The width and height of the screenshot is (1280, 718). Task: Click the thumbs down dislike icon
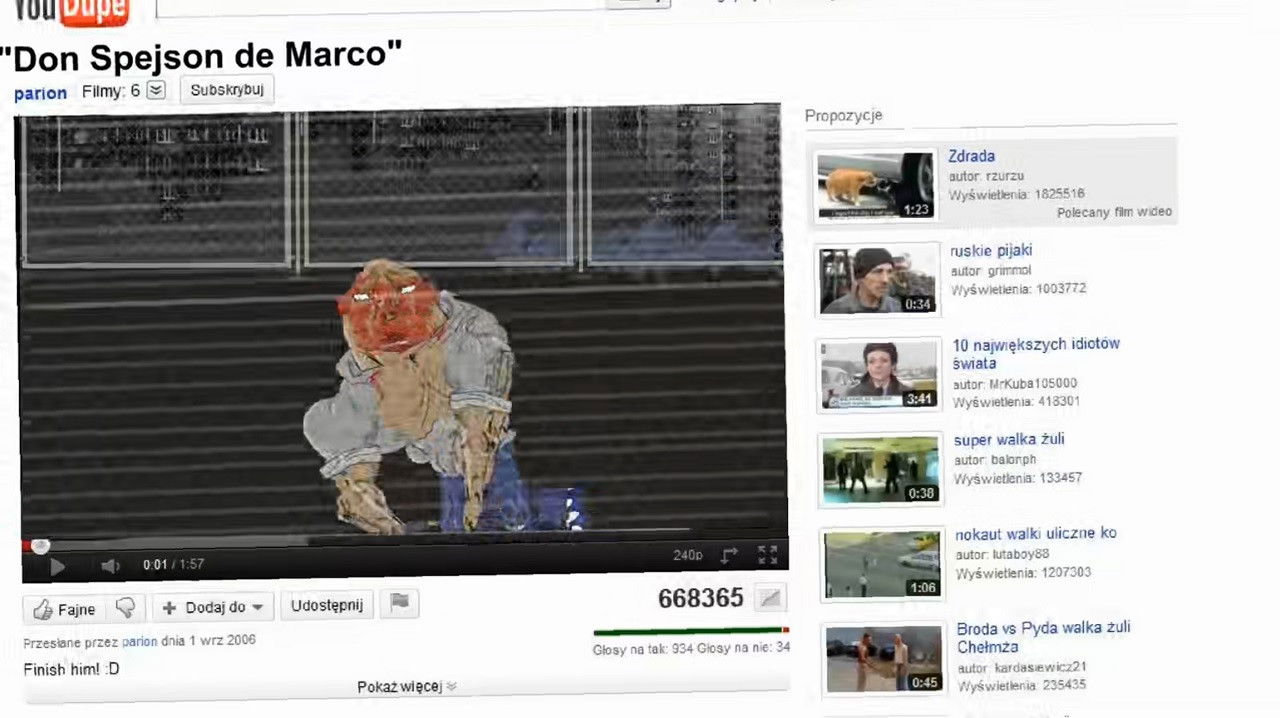click(125, 607)
